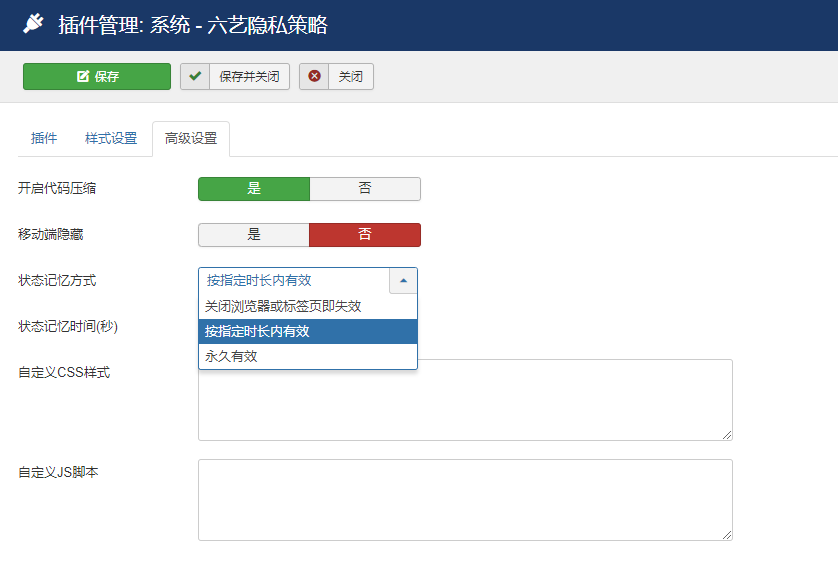
Task: Click the red X icon beside 关闭
Action: tap(314, 77)
